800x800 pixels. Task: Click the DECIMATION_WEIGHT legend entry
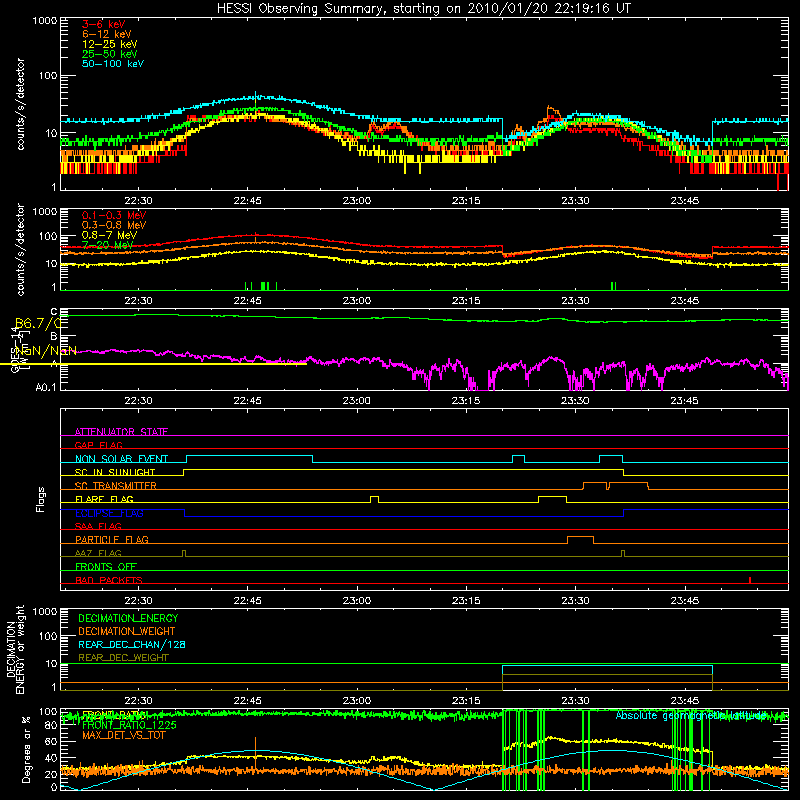click(127, 631)
